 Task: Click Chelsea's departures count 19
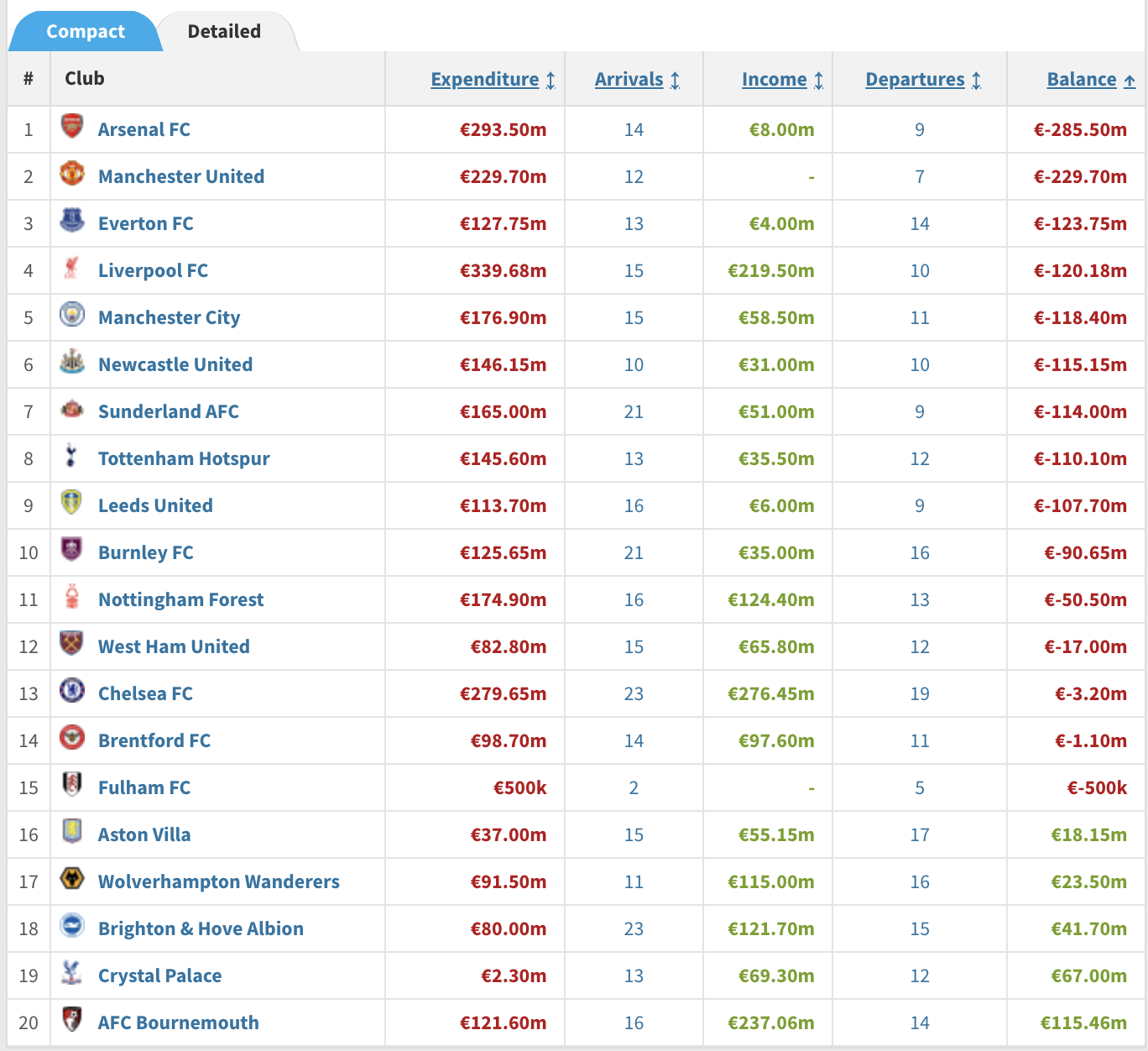[920, 693]
